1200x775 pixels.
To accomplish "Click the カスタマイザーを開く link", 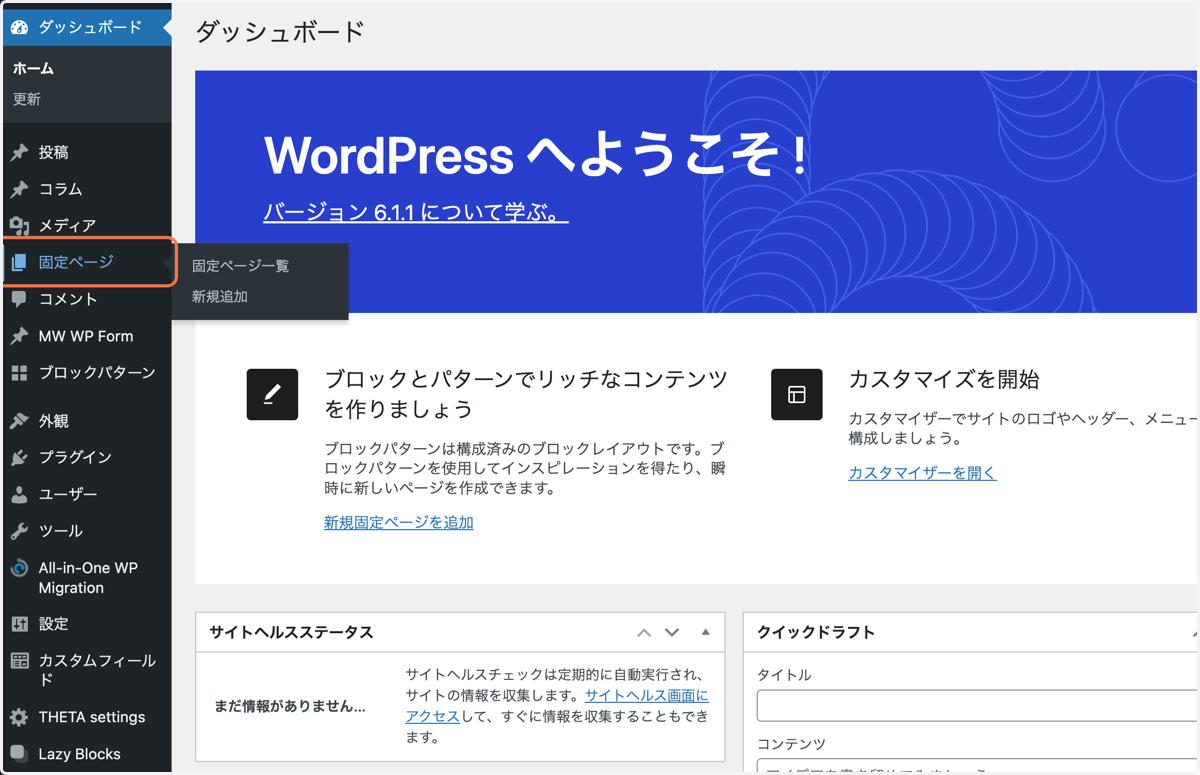I will click(x=922, y=473).
